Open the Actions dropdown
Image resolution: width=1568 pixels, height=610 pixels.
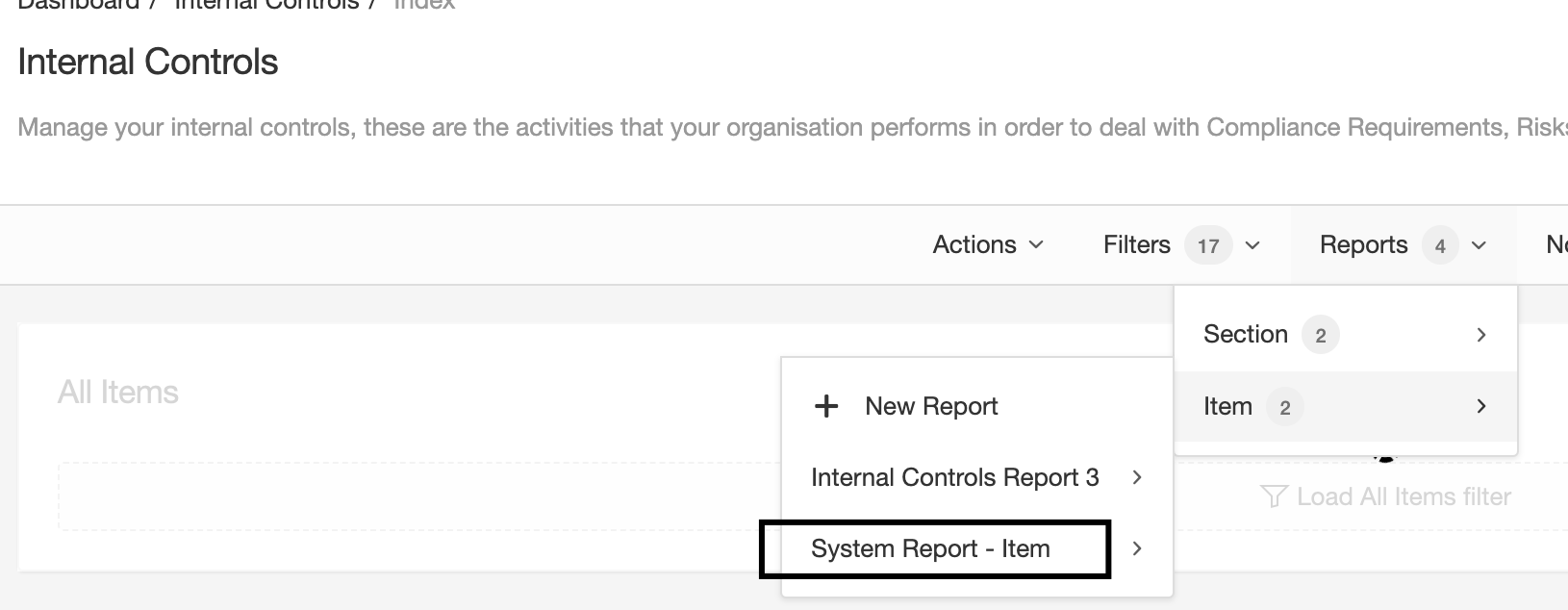coord(988,245)
